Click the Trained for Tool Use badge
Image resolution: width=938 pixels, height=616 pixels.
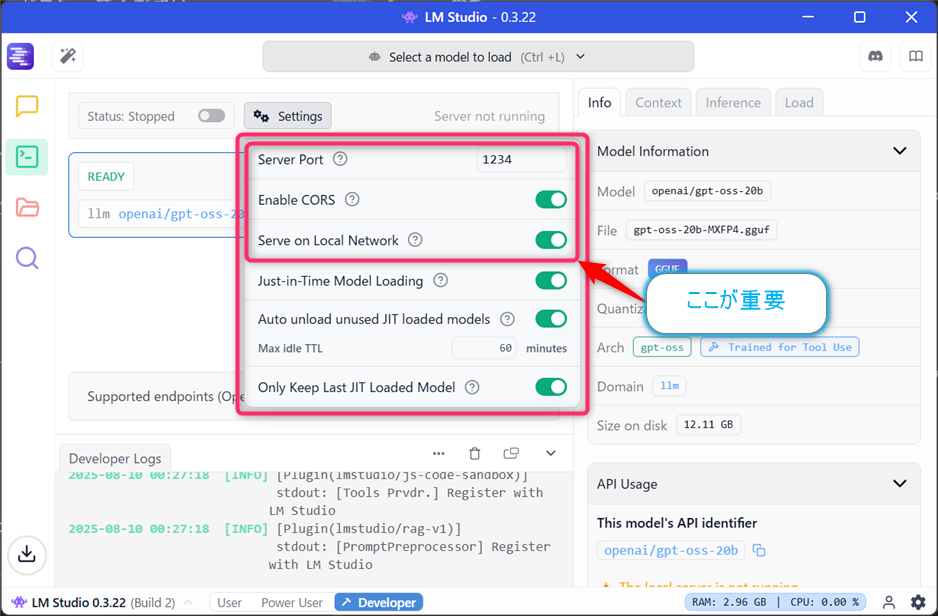(x=779, y=347)
